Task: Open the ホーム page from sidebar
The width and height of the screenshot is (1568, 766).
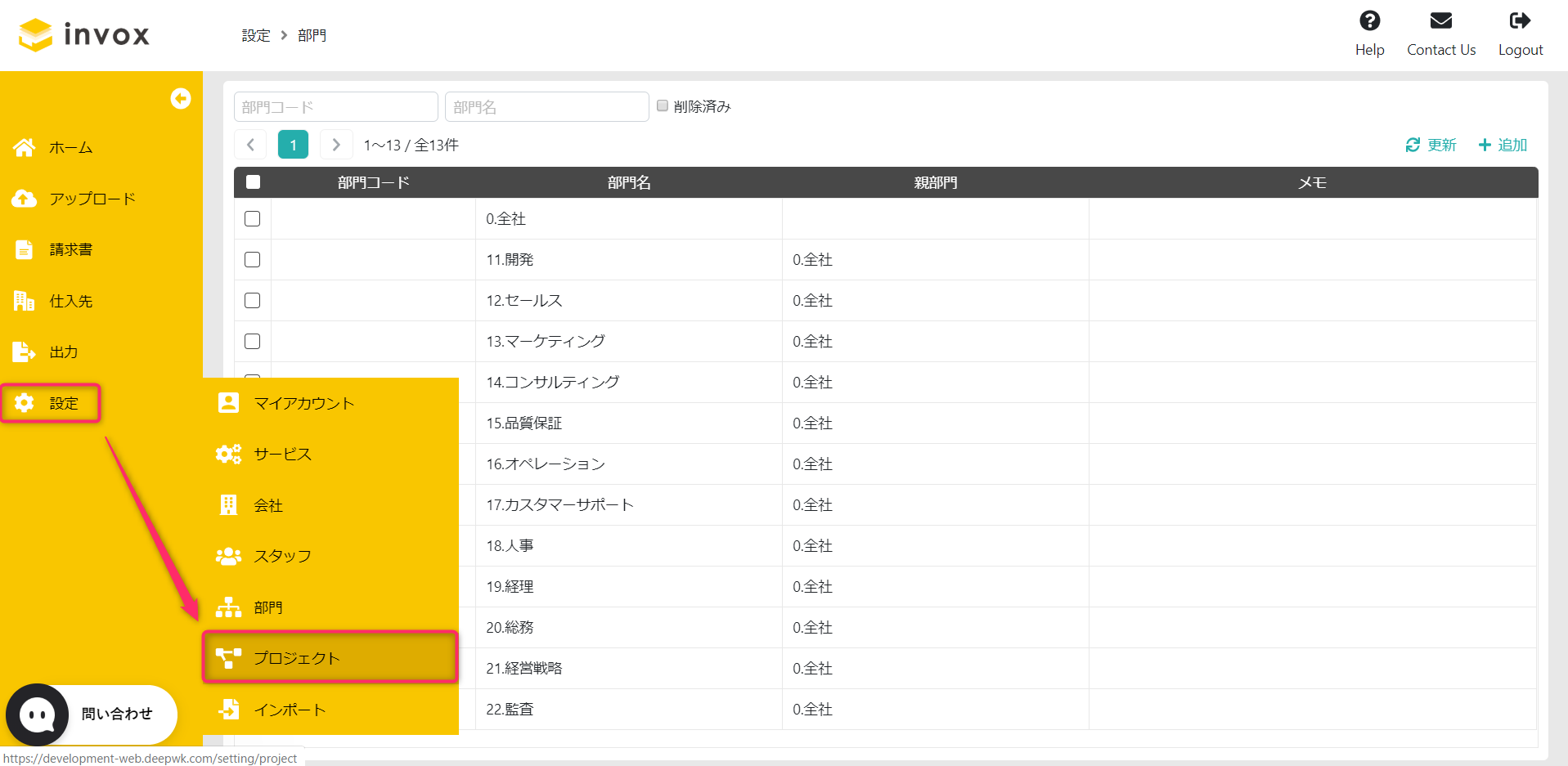Action: pyautogui.click(x=70, y=147)
